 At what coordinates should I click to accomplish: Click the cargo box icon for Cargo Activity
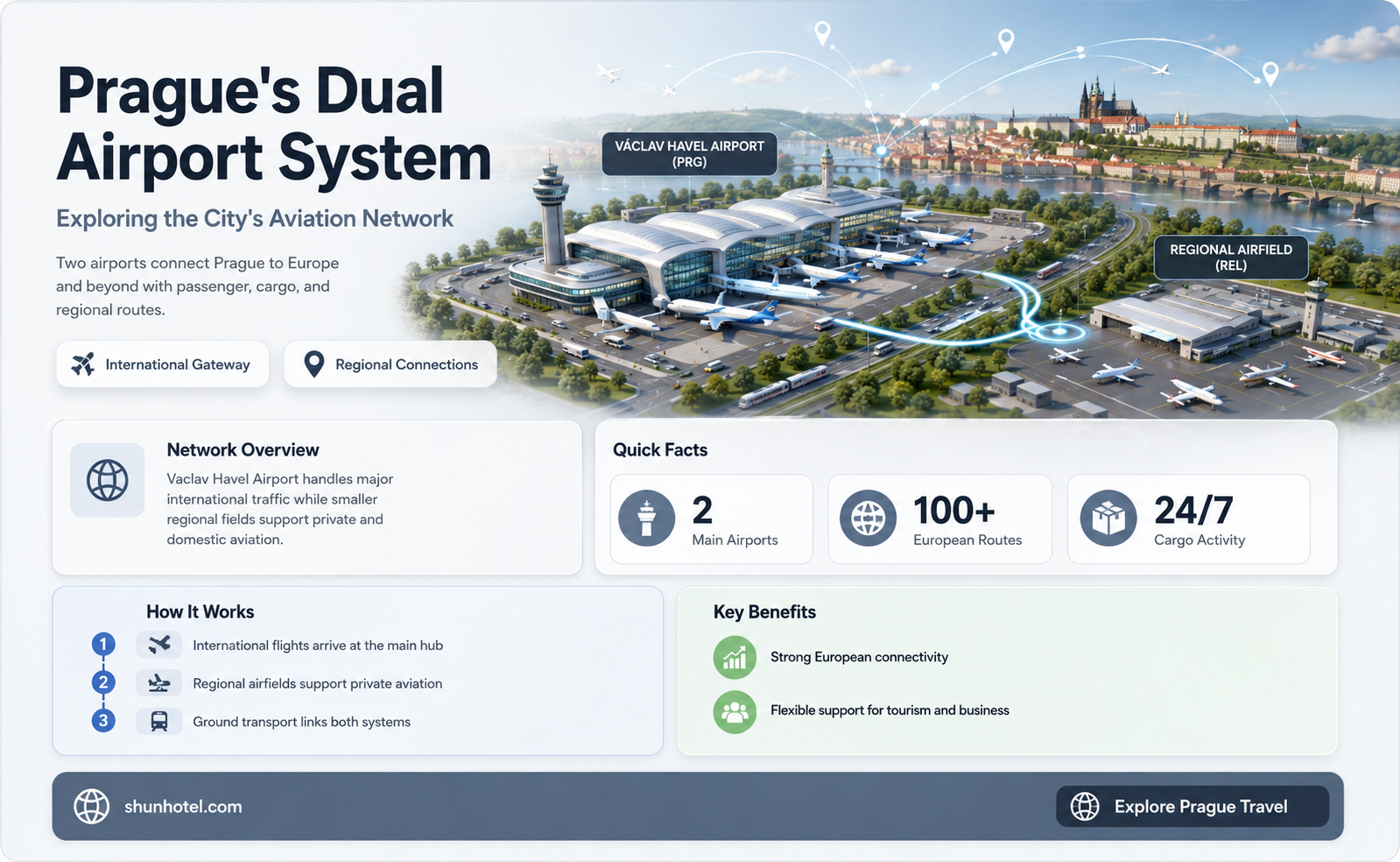1108,518
